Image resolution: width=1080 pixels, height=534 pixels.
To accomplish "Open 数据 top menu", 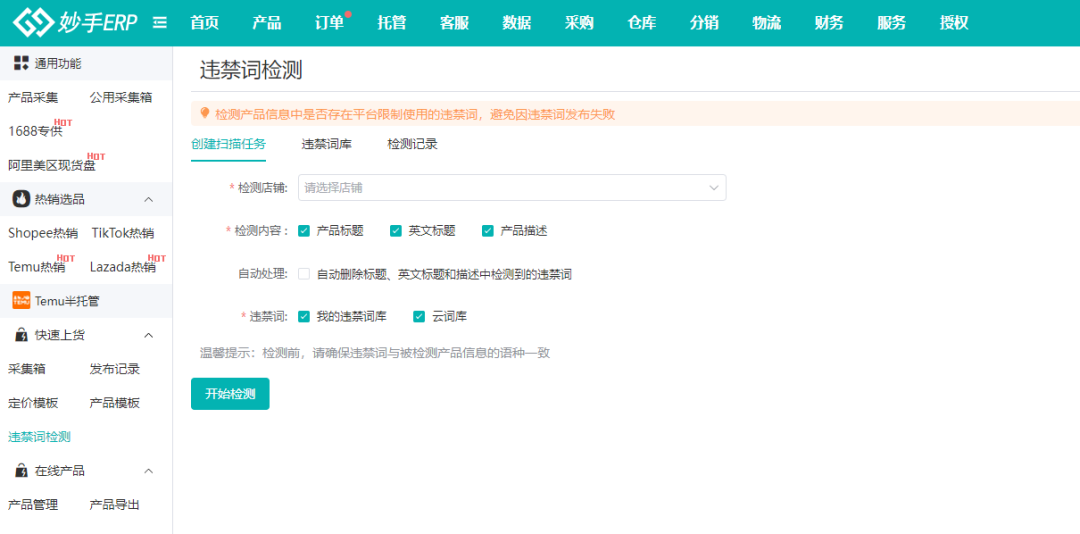I will 517,23.
